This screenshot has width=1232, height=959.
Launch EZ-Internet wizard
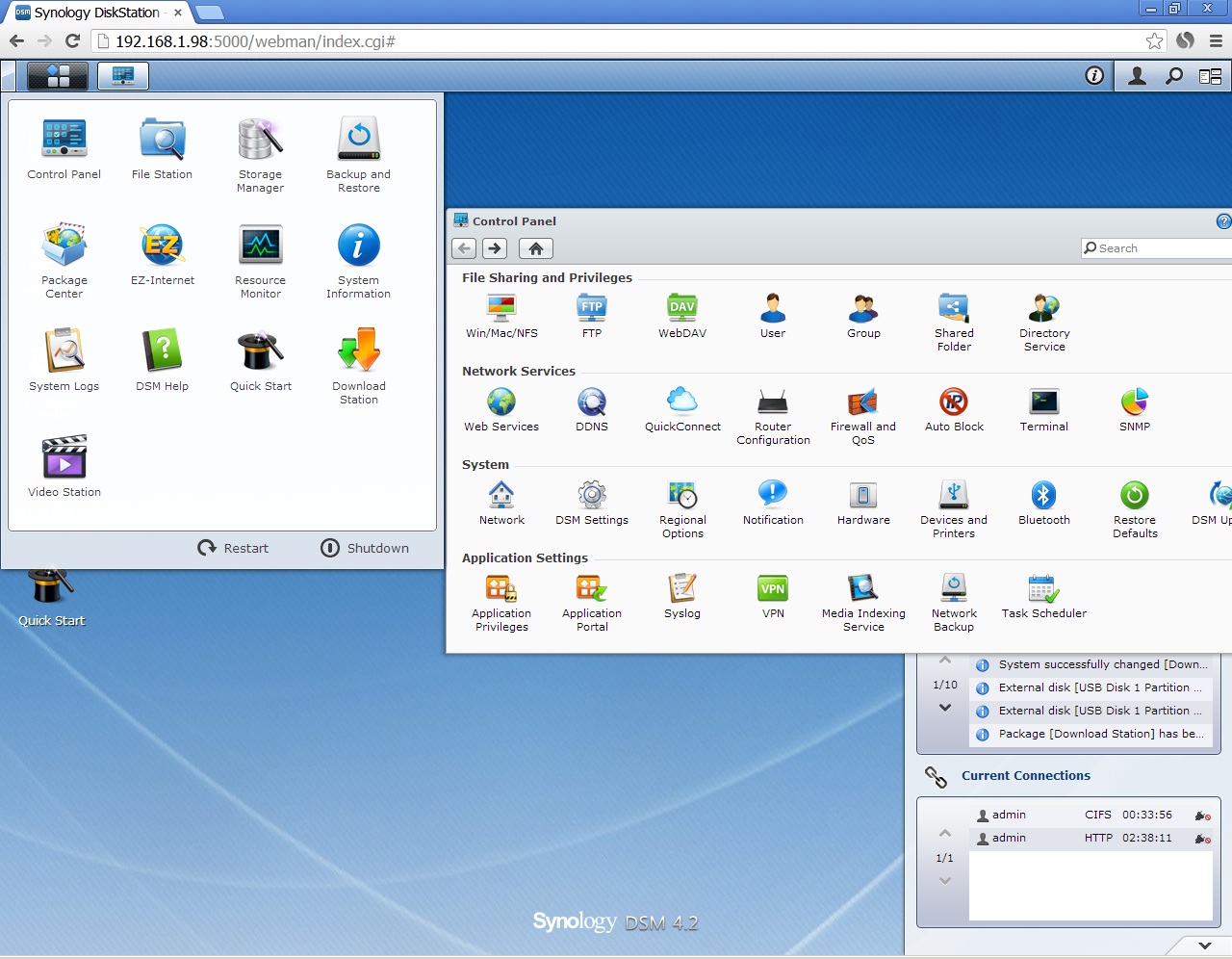(x=163, y=254)
